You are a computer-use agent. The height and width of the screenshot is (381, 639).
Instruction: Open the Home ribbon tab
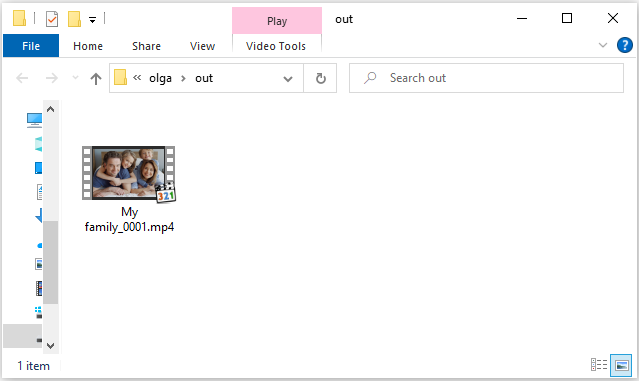88,46
